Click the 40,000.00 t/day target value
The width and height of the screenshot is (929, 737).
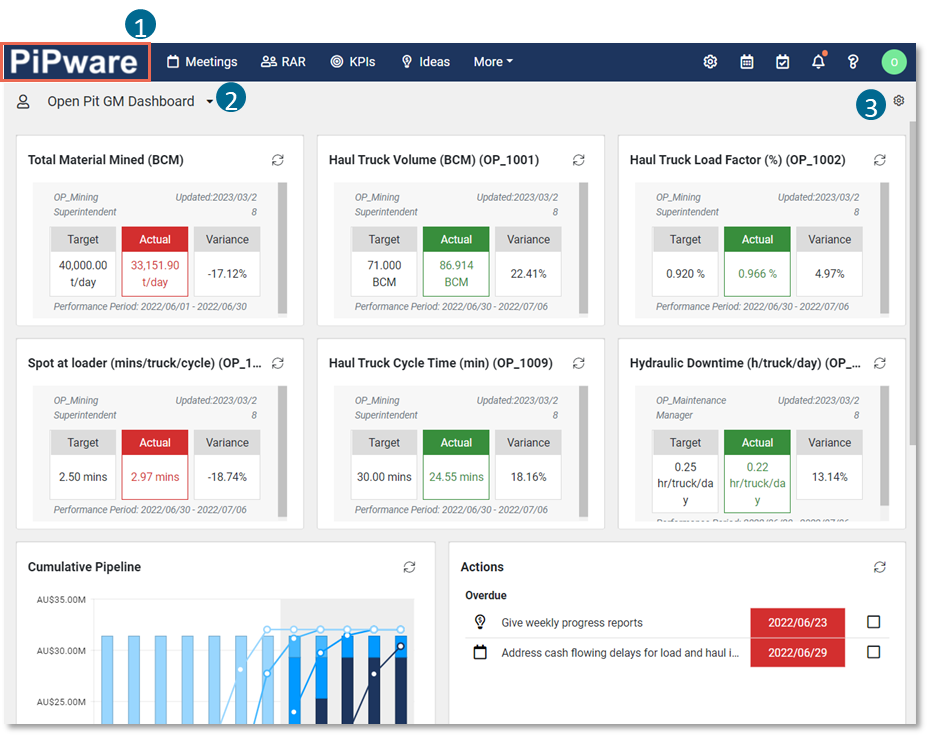click(83, 274)
